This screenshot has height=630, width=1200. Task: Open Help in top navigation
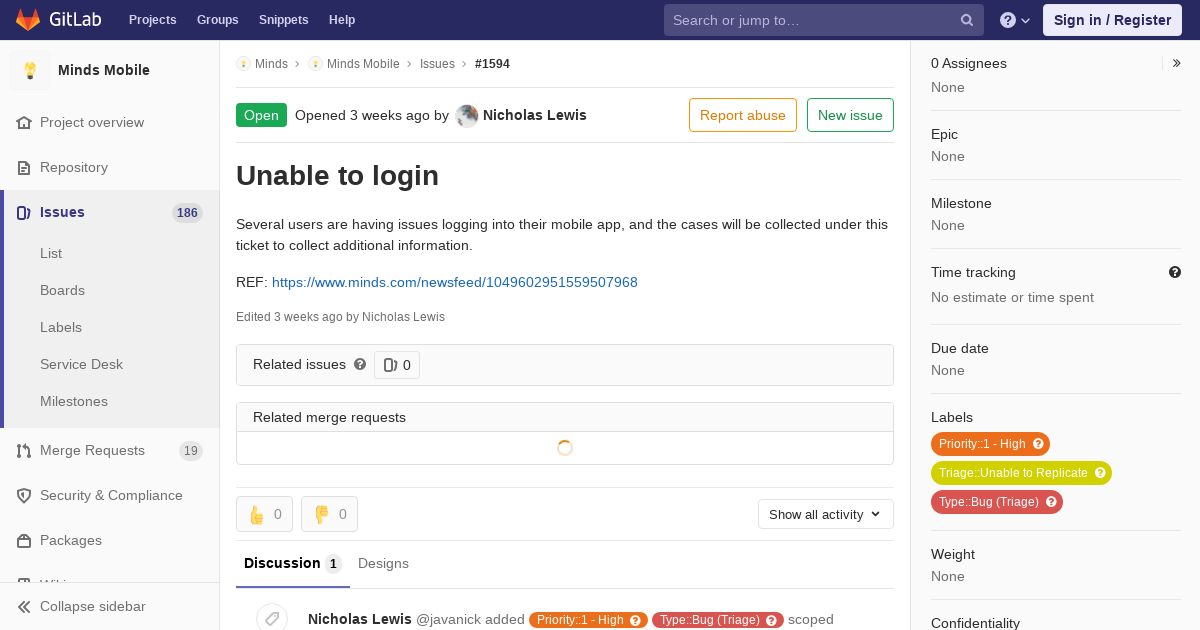click(342, 20)
